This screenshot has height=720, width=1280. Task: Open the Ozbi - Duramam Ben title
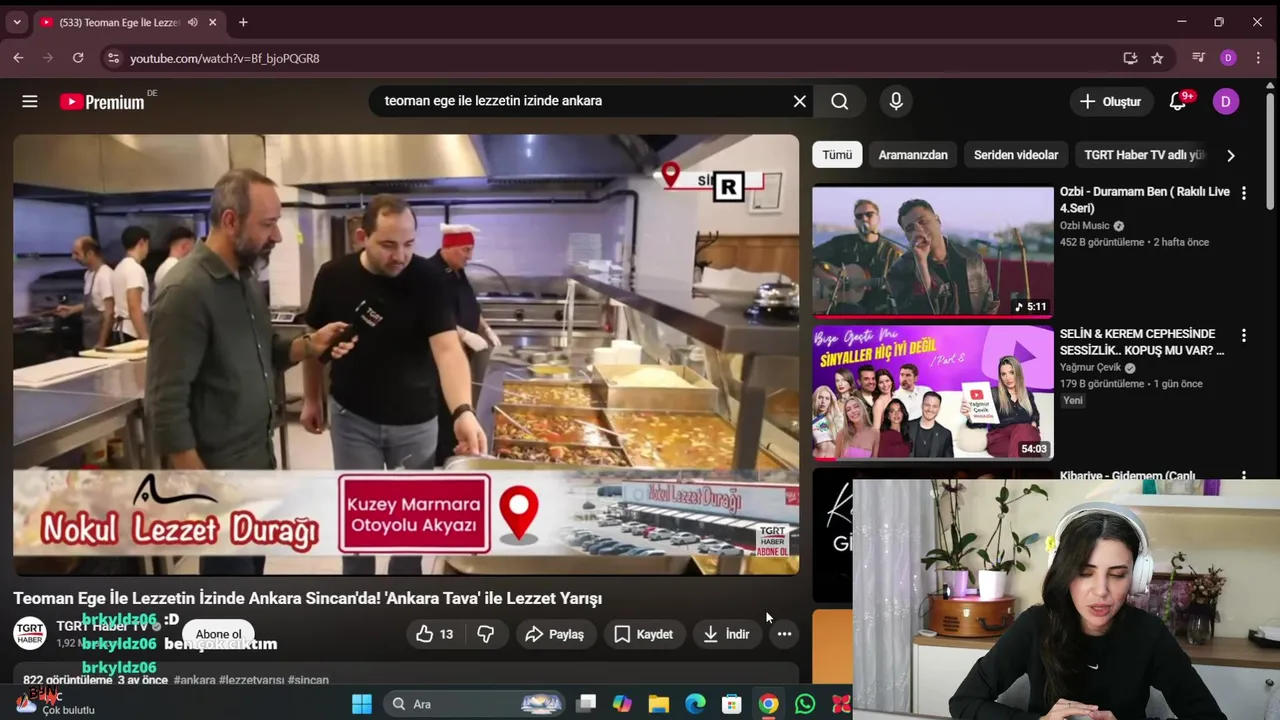click(1144, 200)
